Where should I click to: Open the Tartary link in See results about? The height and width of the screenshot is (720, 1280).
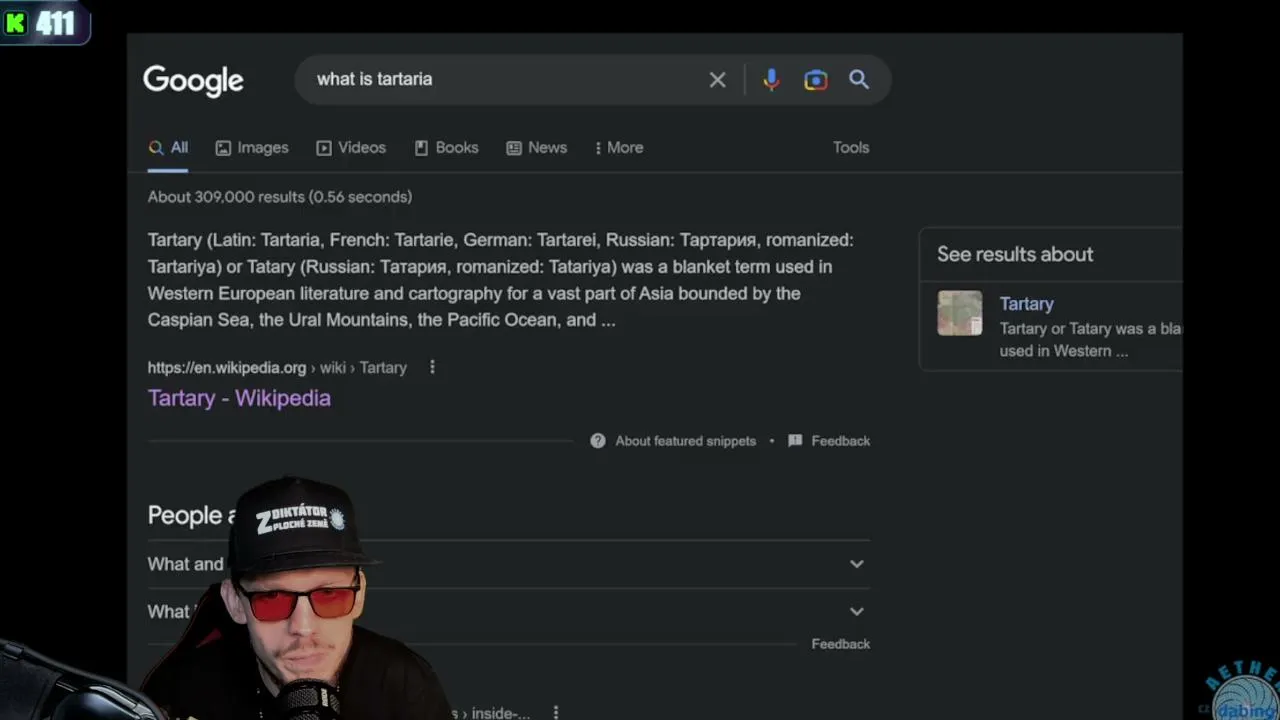(1027, 304)
